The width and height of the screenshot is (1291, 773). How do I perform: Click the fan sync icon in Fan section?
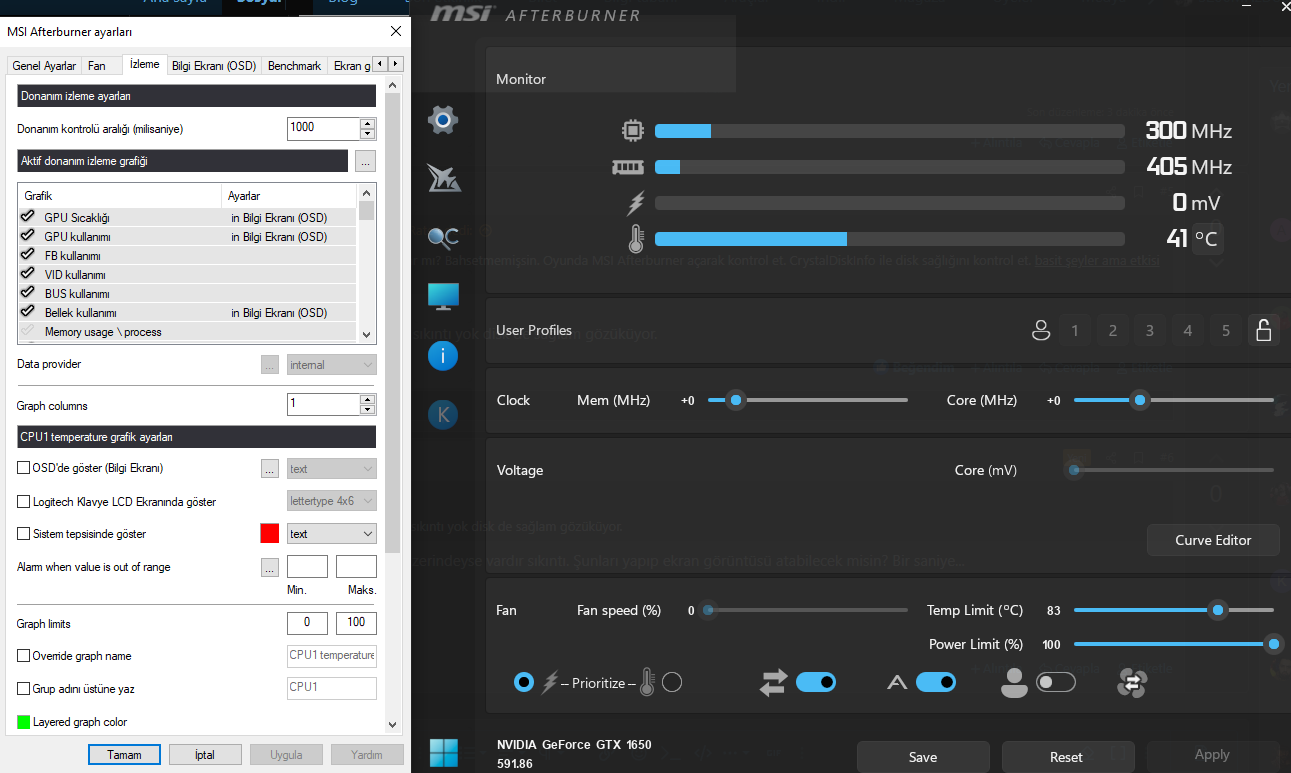pyautogui.click(x=1132, y=683)
